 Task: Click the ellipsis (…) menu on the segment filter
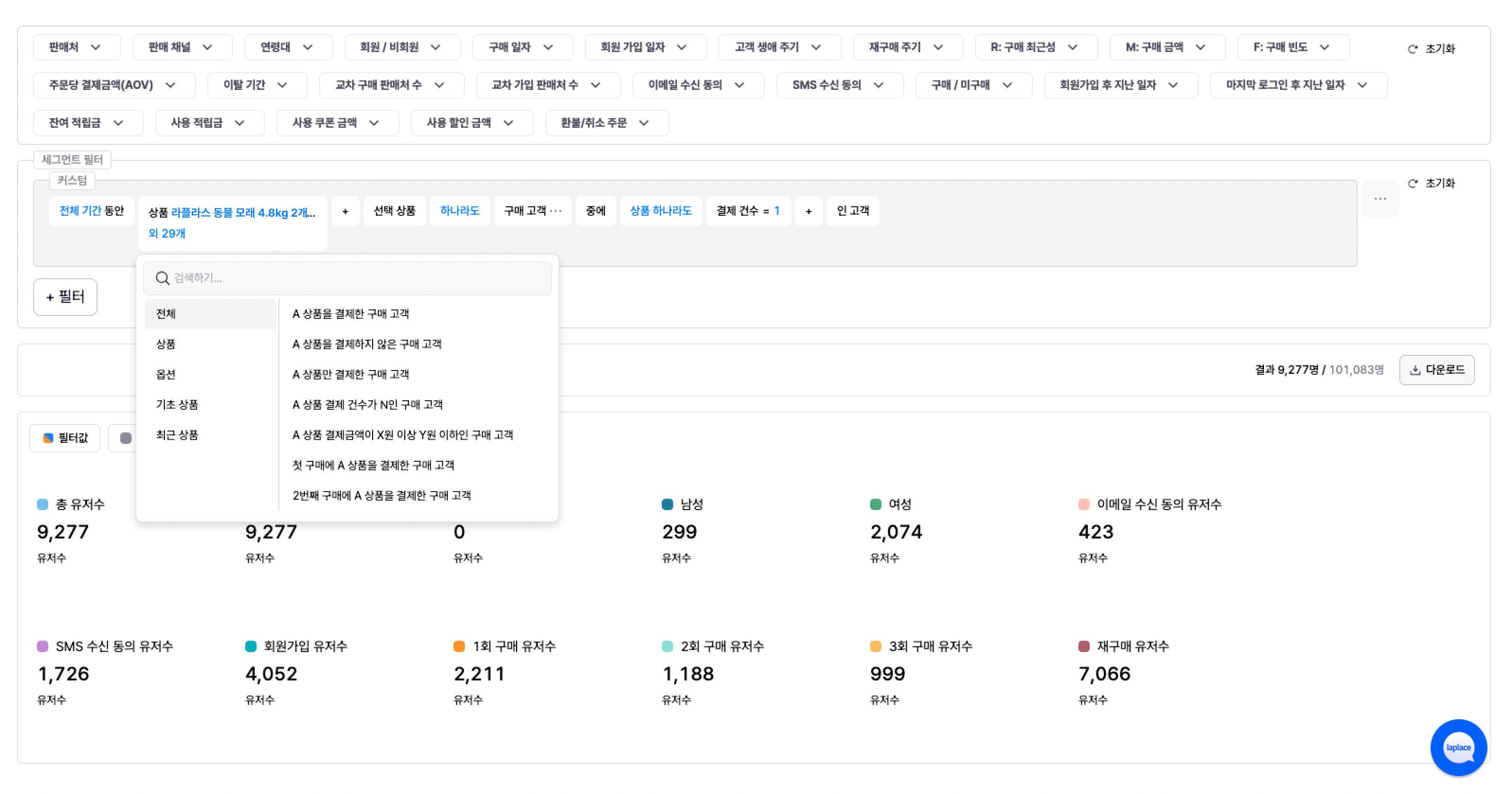click(x=1380, y=200)
